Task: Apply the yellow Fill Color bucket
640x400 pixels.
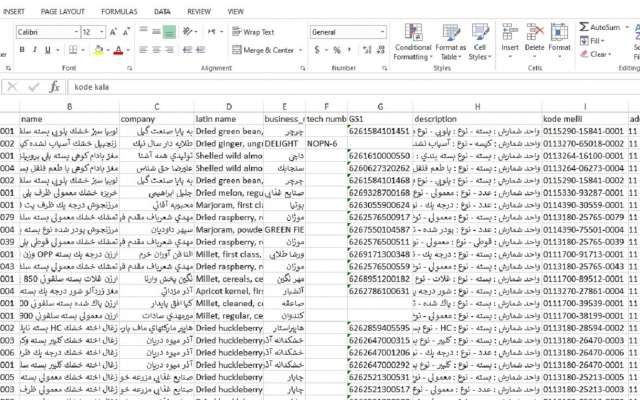Action: [98, 50]
